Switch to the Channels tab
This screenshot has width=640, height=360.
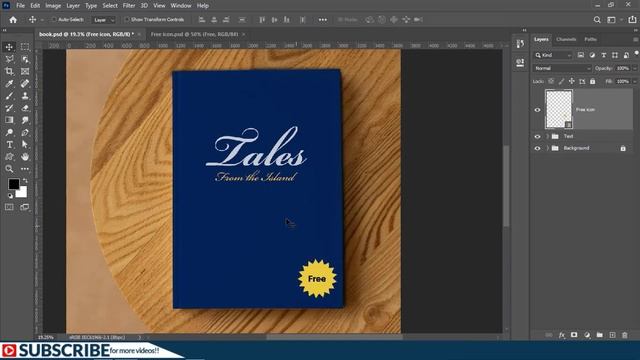pos(566,40)
